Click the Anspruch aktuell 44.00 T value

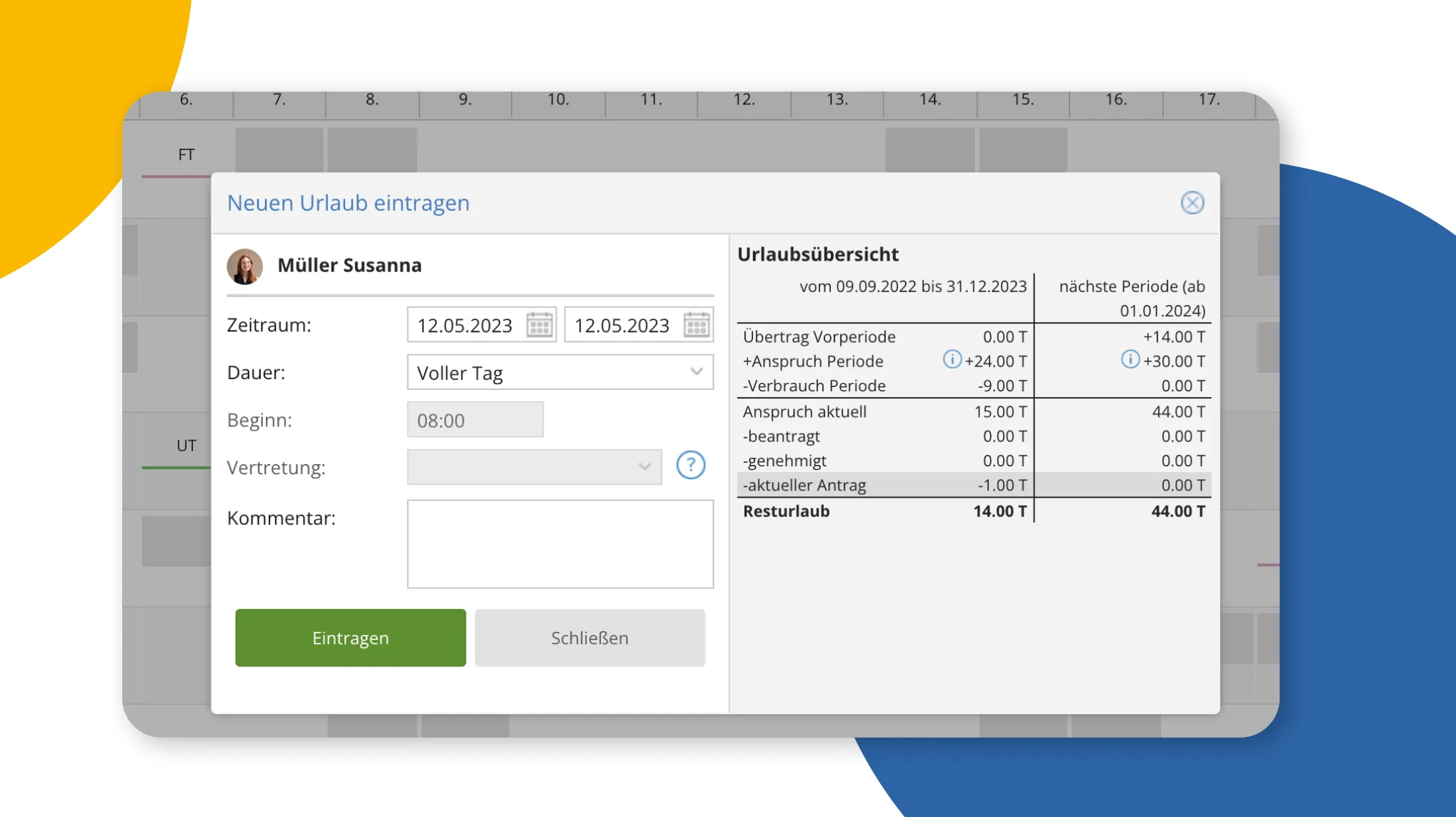click(1179, 412)
